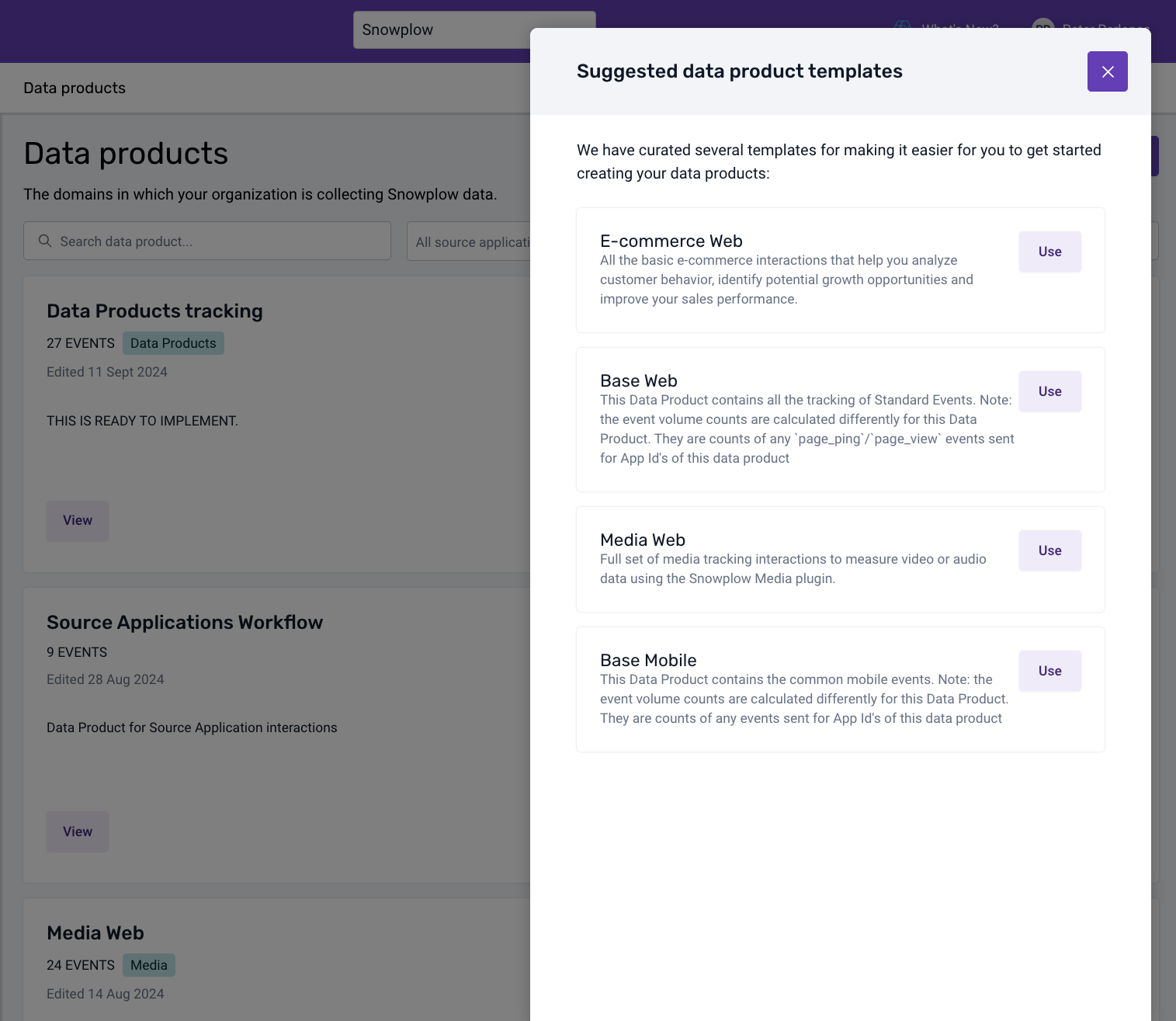
Task: Open the Source Applications Workflow card title
Action: click(185, 623)
